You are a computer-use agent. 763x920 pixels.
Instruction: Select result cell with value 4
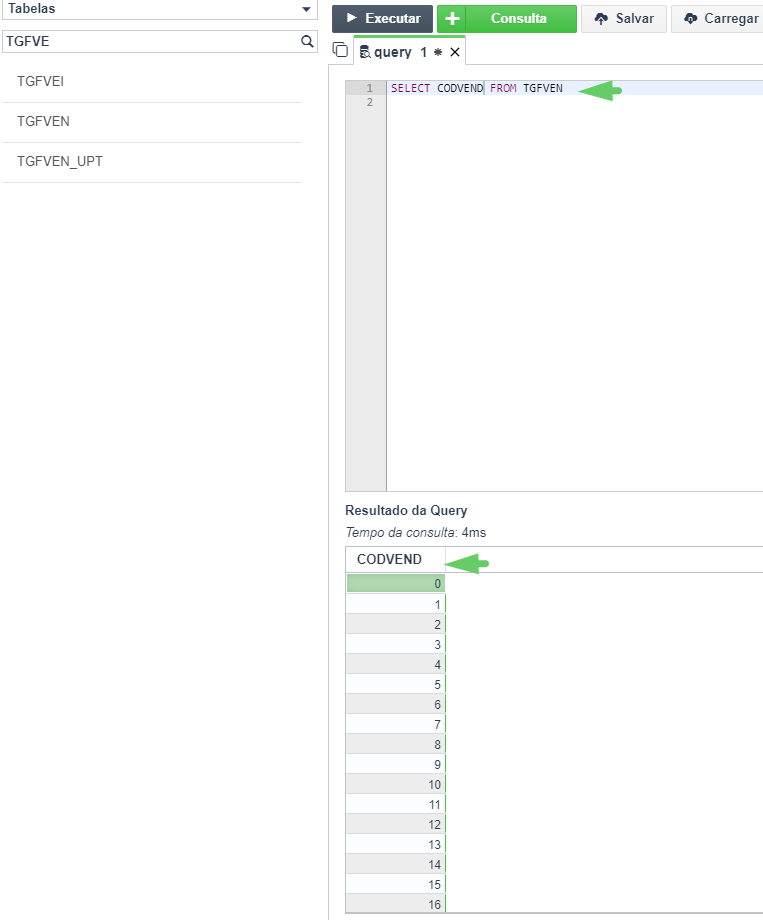coord(396,664)
